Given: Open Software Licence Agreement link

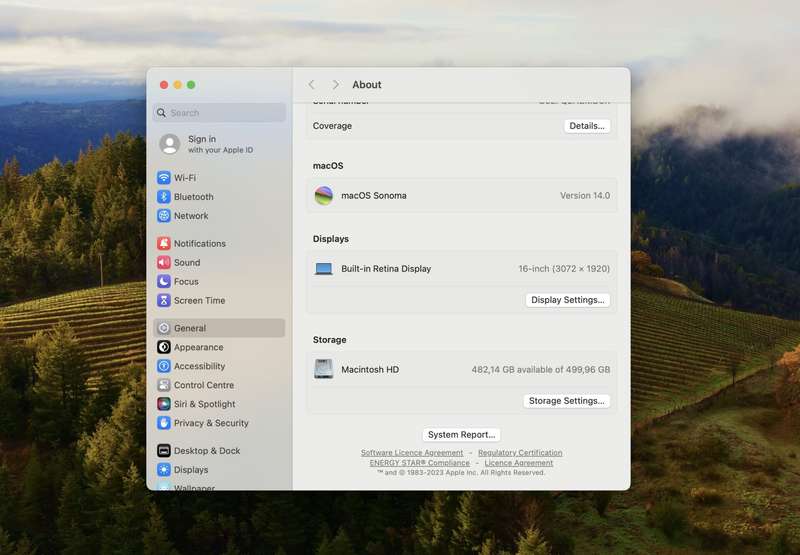Looking at the screenshot, I should point(412,452).
